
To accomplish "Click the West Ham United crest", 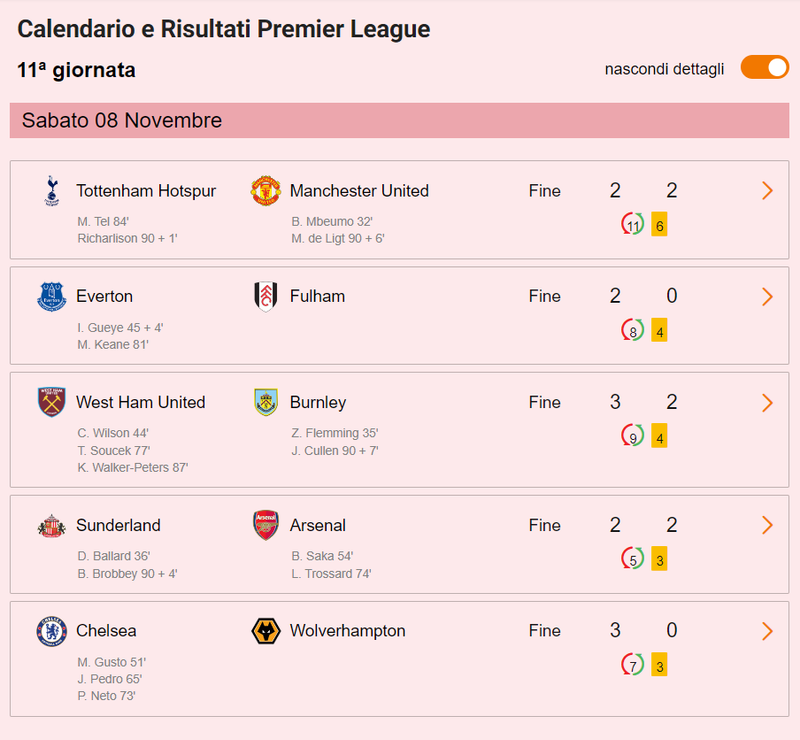I will [x=51, y=402].
